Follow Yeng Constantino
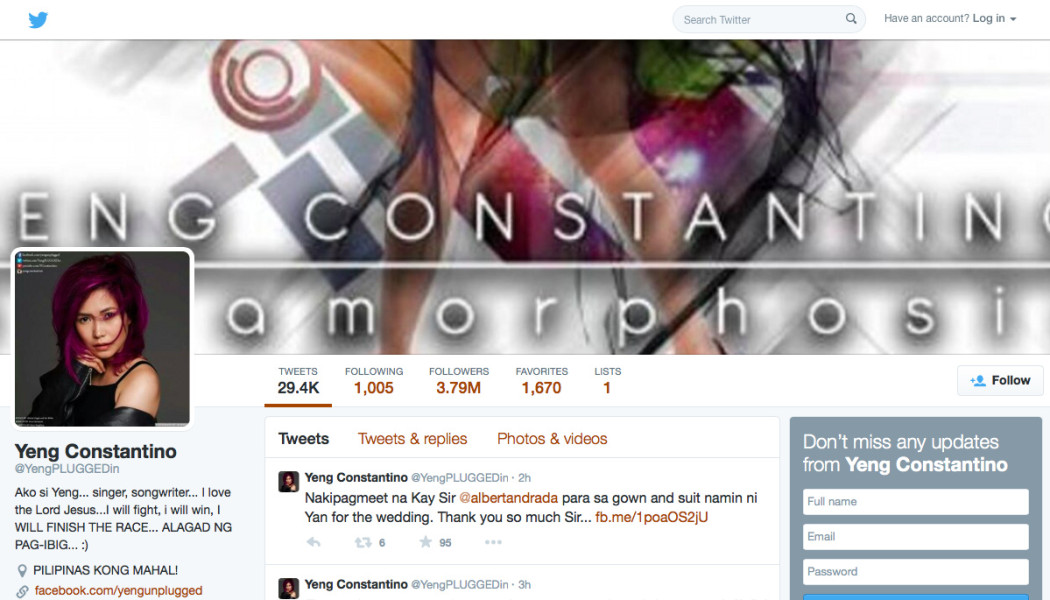The height and width of the screenshot is (600, 1050). coord(1000,380)
